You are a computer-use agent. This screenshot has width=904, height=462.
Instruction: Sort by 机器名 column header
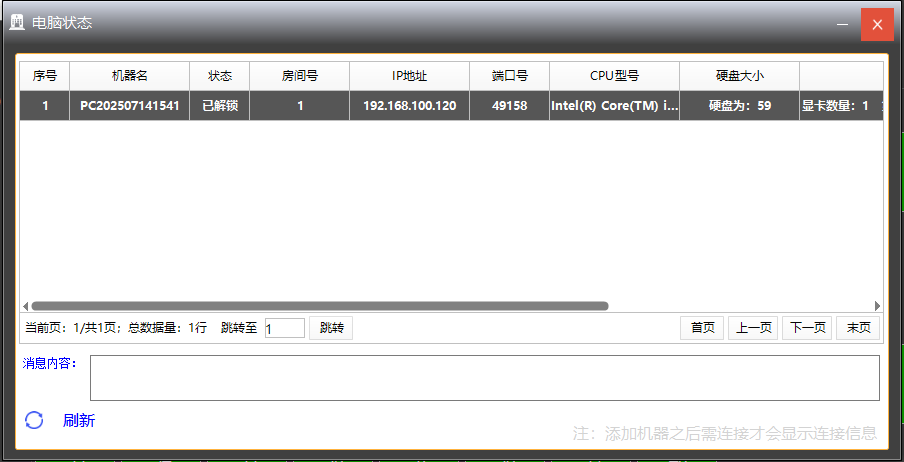[x=129, y=76]
